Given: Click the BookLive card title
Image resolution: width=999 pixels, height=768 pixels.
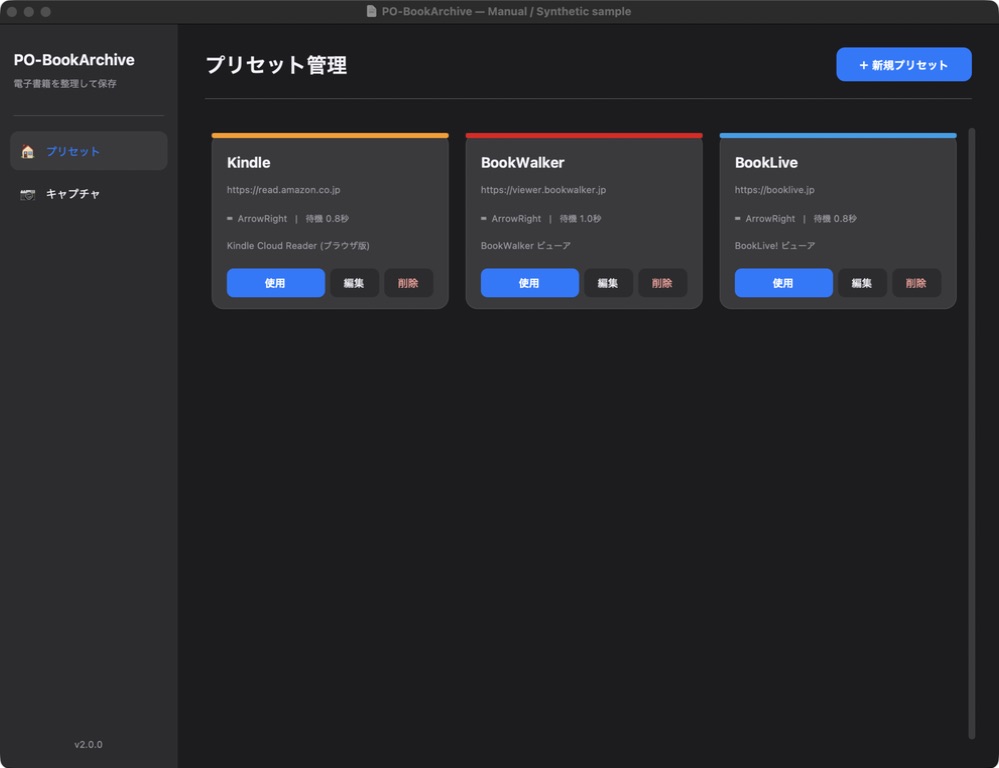Looking at the screenshot, I should 766,163.
